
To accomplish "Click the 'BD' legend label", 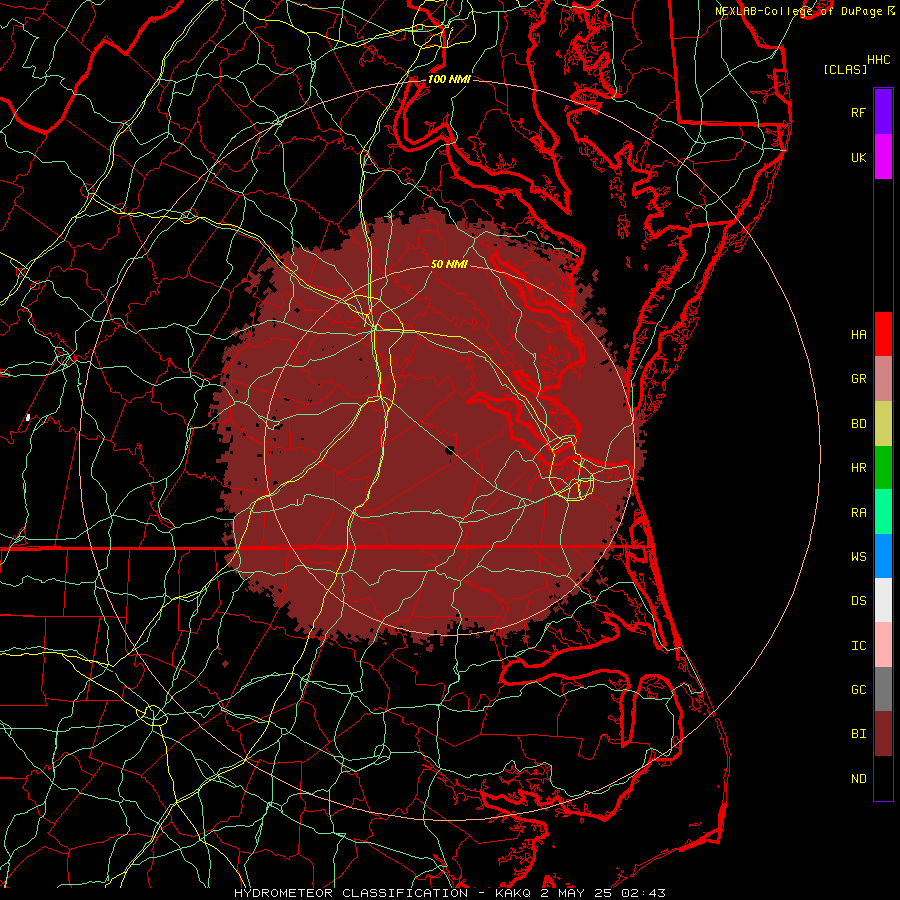I will click(858, 424).
